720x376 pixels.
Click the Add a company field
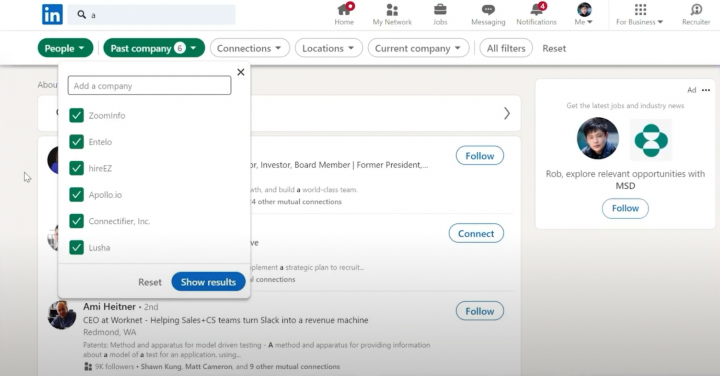coord(149,85)
